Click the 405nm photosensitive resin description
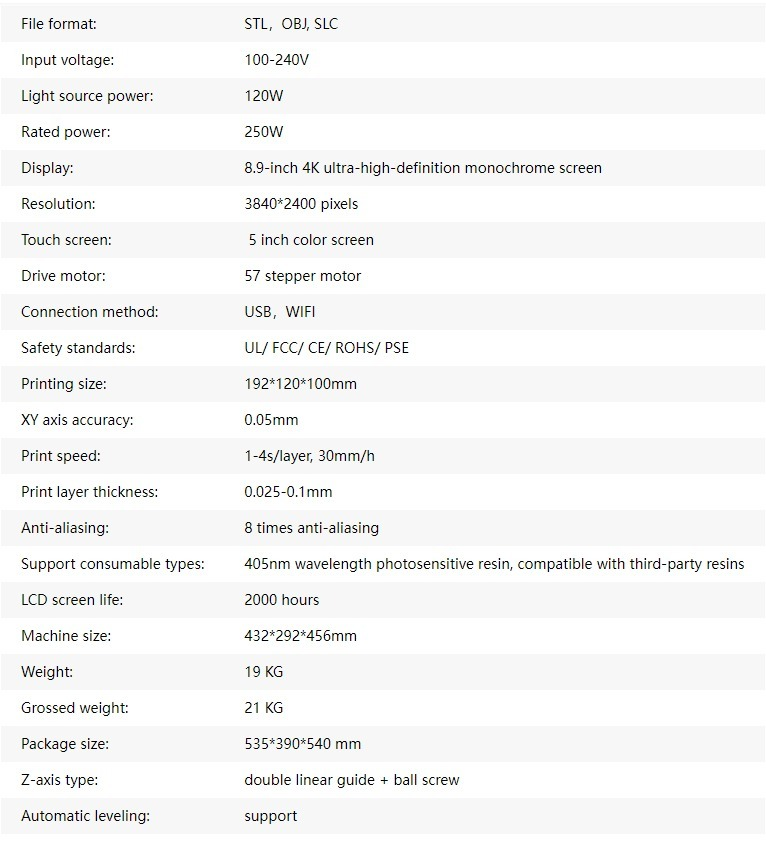The height and width of the screenshot is (844, 766). (x=494, y=564)
